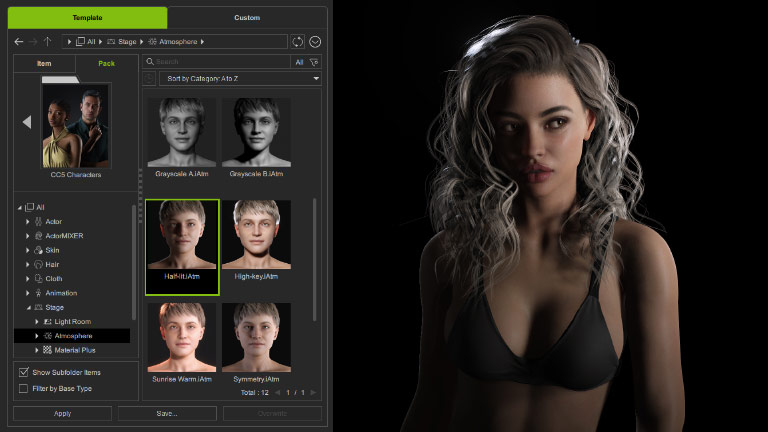Go forward with the right arrow icon
This screenshot has width=768, height=432.
pos(33,42)
